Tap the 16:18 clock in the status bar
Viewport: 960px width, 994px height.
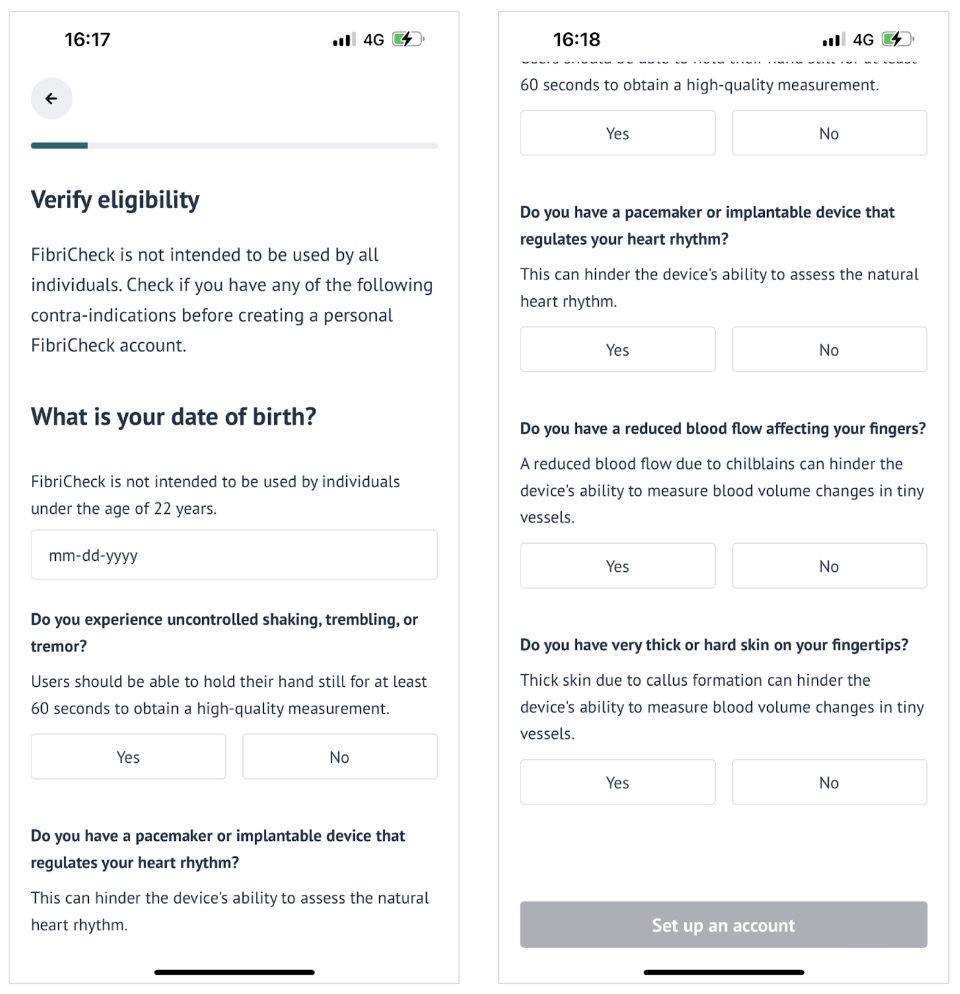[576, 40]
